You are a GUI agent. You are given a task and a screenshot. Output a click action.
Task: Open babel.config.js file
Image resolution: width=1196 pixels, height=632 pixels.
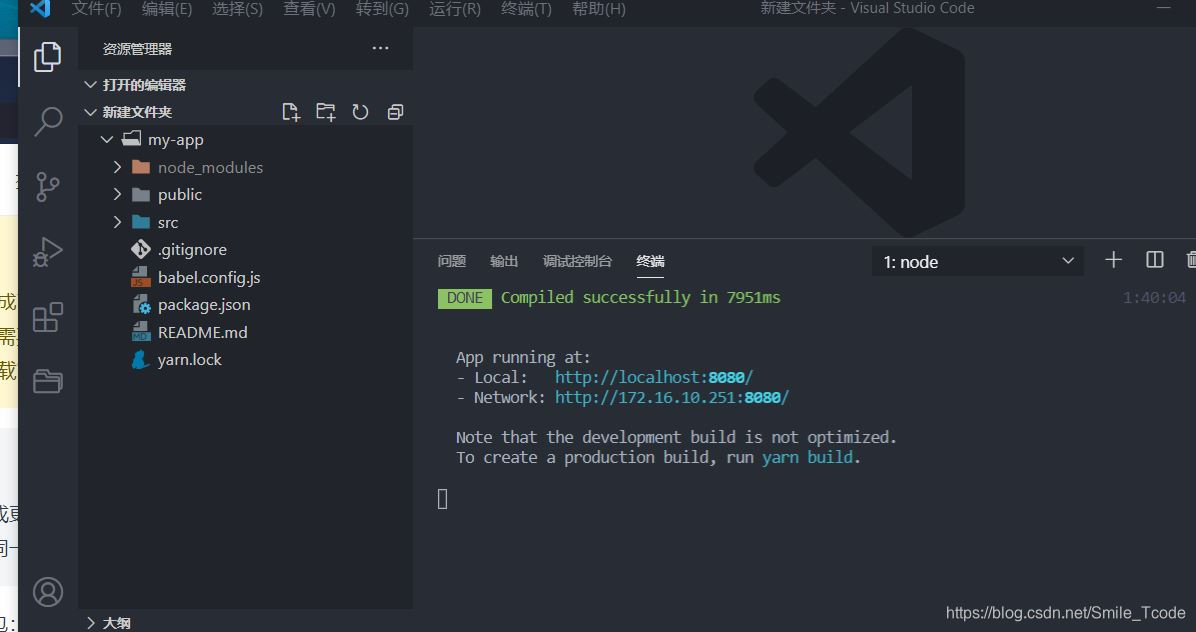[x=209, y=277]
